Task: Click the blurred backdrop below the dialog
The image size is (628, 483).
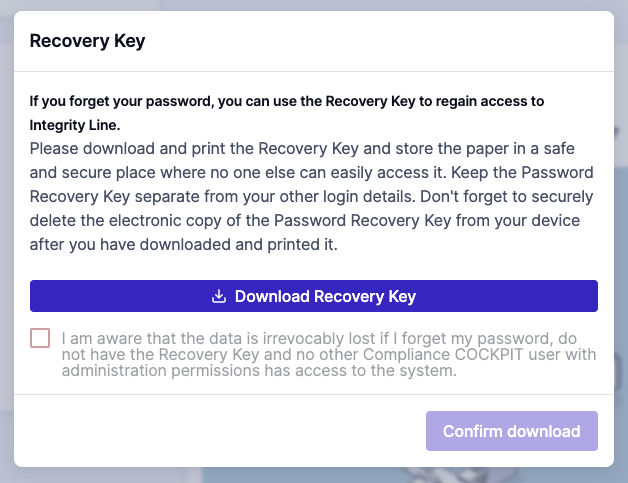Action: click(x=314, y=475)
